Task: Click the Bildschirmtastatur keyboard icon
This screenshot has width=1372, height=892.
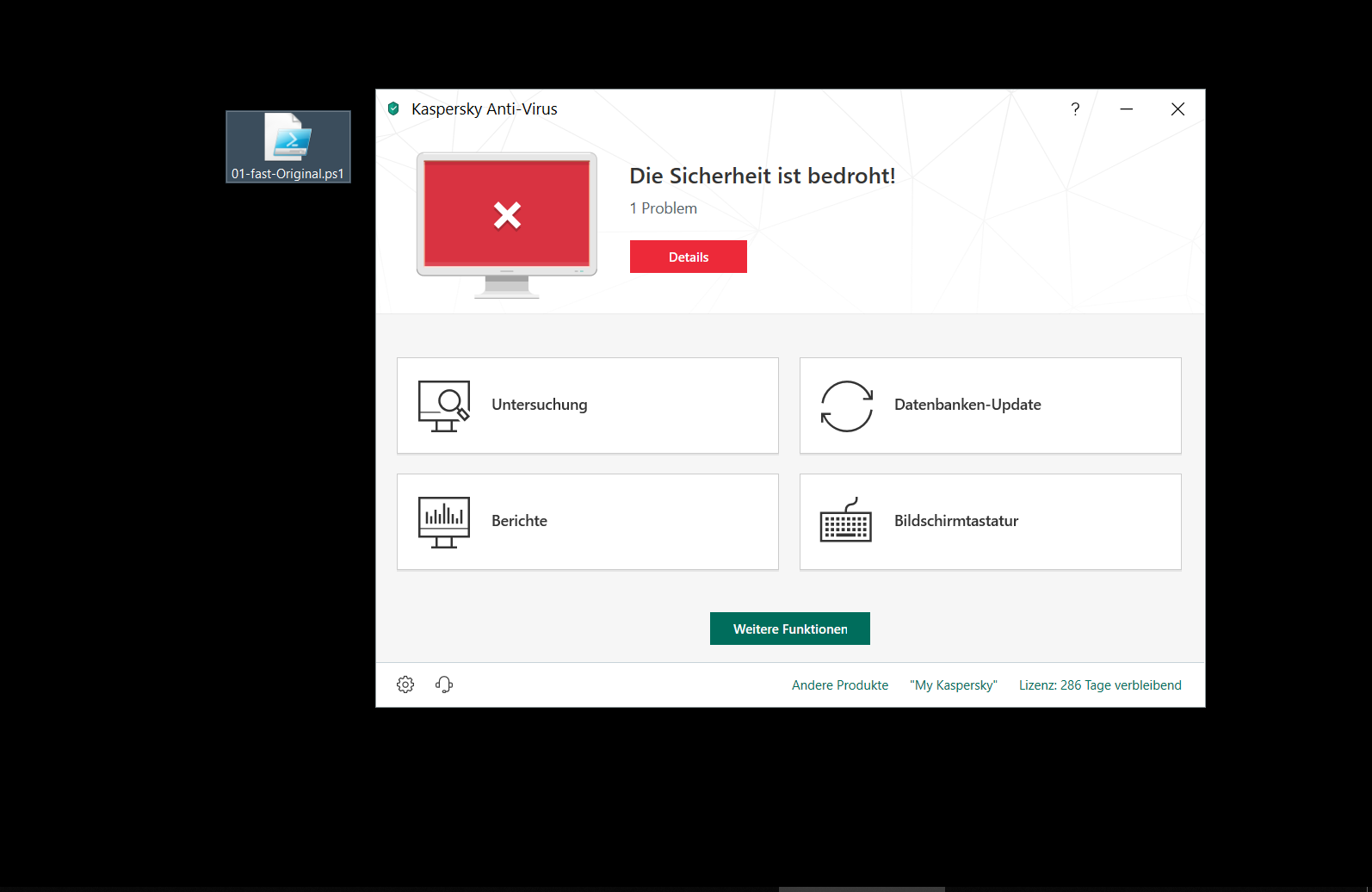Action: tap(846, 520)
